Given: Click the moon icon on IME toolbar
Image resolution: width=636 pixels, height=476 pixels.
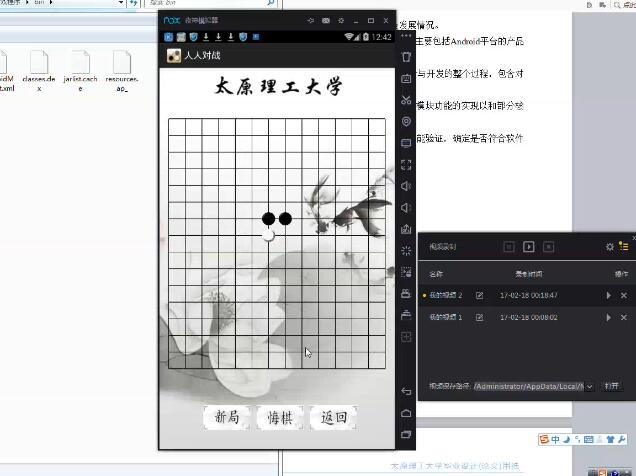Looking at the screenshot, I should click(567, 439).
